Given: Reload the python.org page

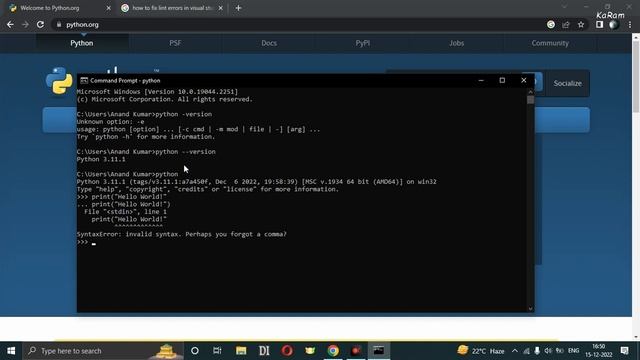Looking at the screenshot, I should click(40, 24).
